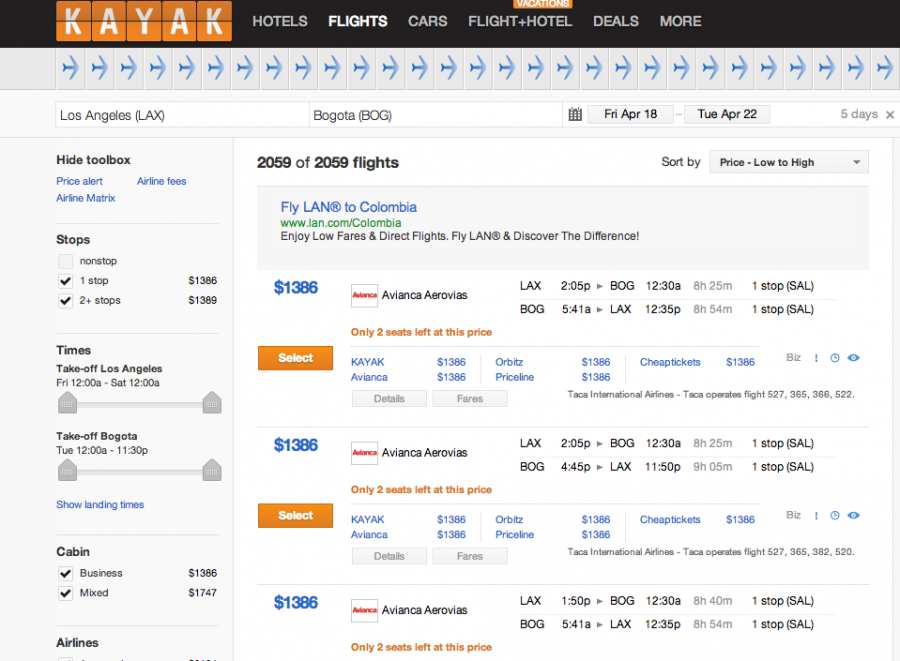Expand Fares for the second Avianca flight
This screenshot has width=900, height=661.
point(469,556)
